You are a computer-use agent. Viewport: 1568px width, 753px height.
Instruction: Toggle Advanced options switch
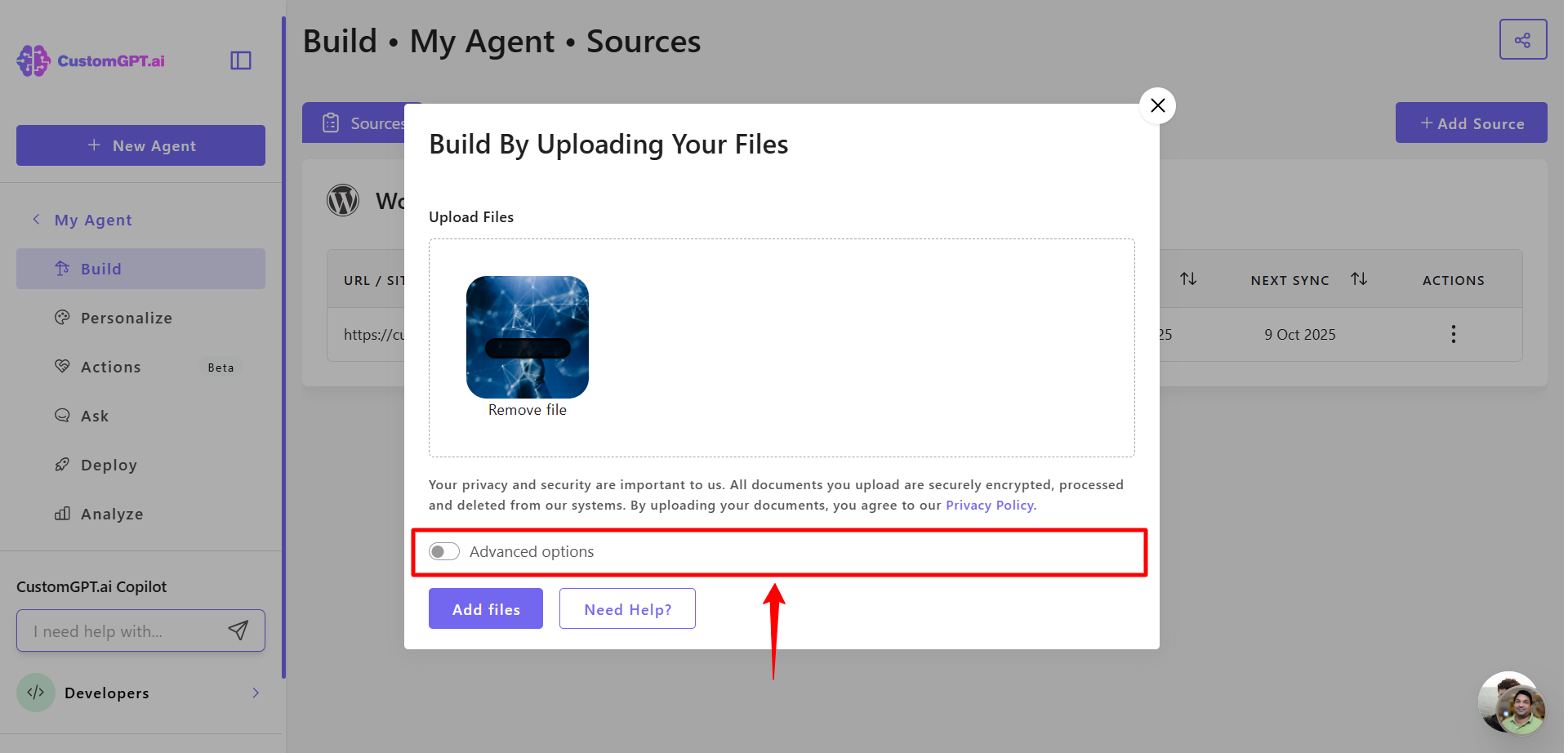[444, 552]
